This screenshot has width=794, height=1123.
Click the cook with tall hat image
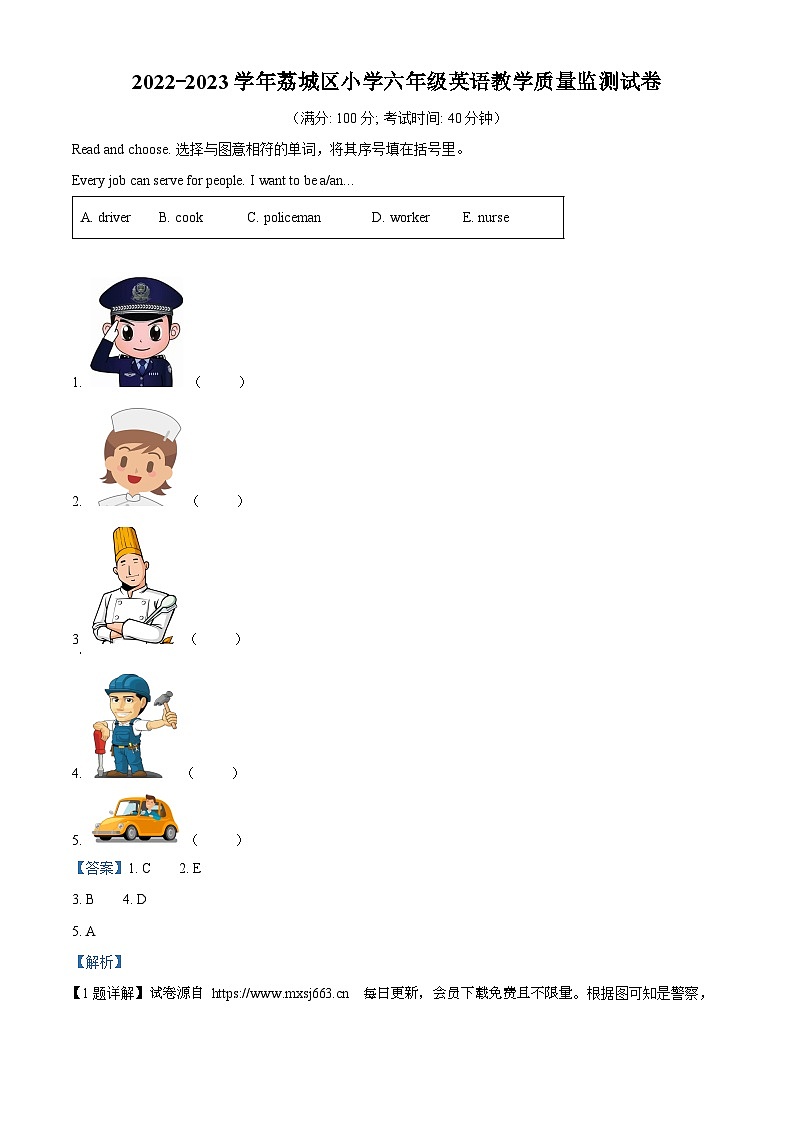134,585
